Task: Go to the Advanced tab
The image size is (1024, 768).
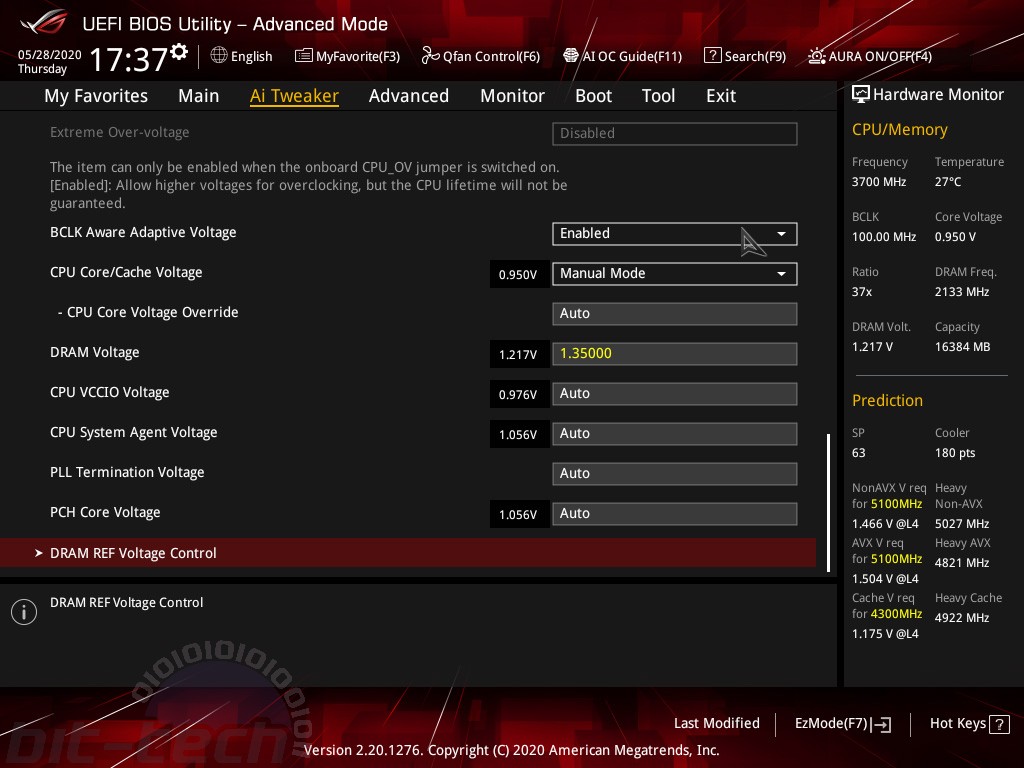Action: click(x=409, y=96)
